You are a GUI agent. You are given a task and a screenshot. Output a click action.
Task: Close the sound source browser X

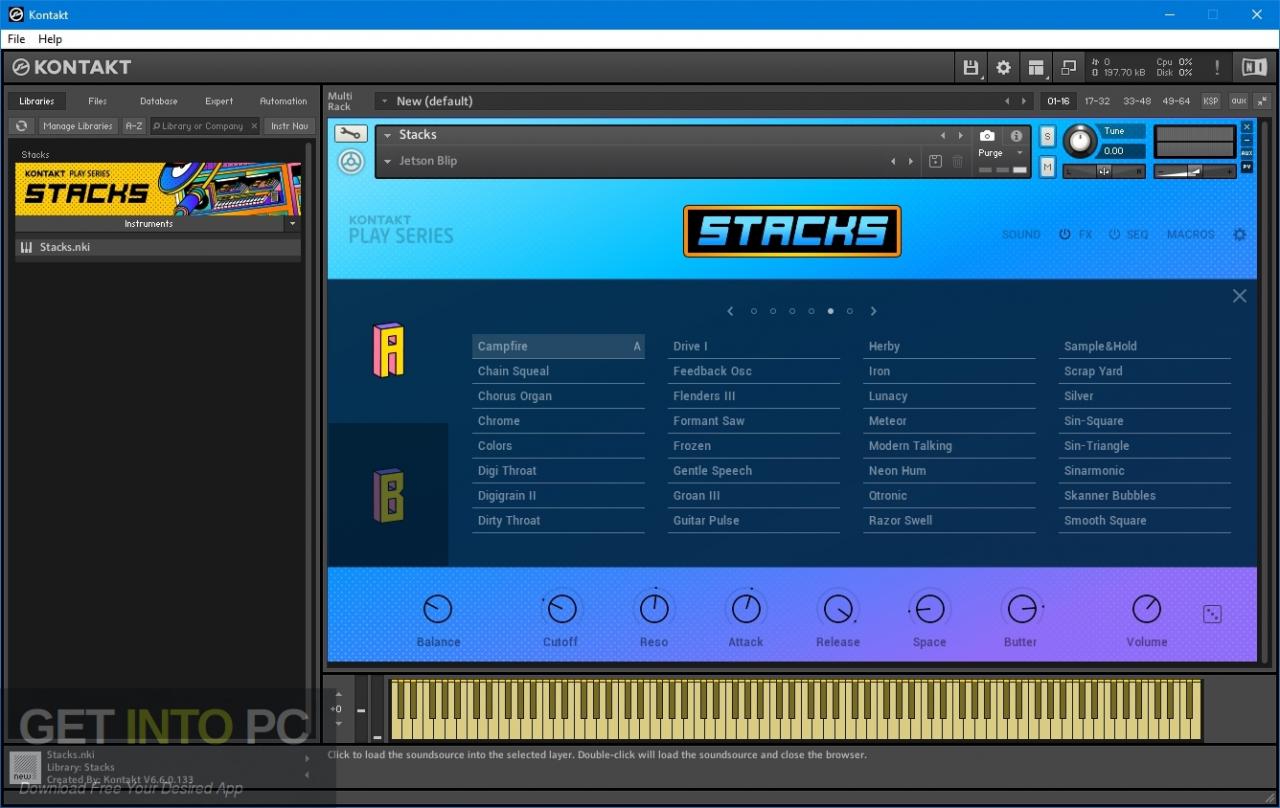coord(1239,296)
